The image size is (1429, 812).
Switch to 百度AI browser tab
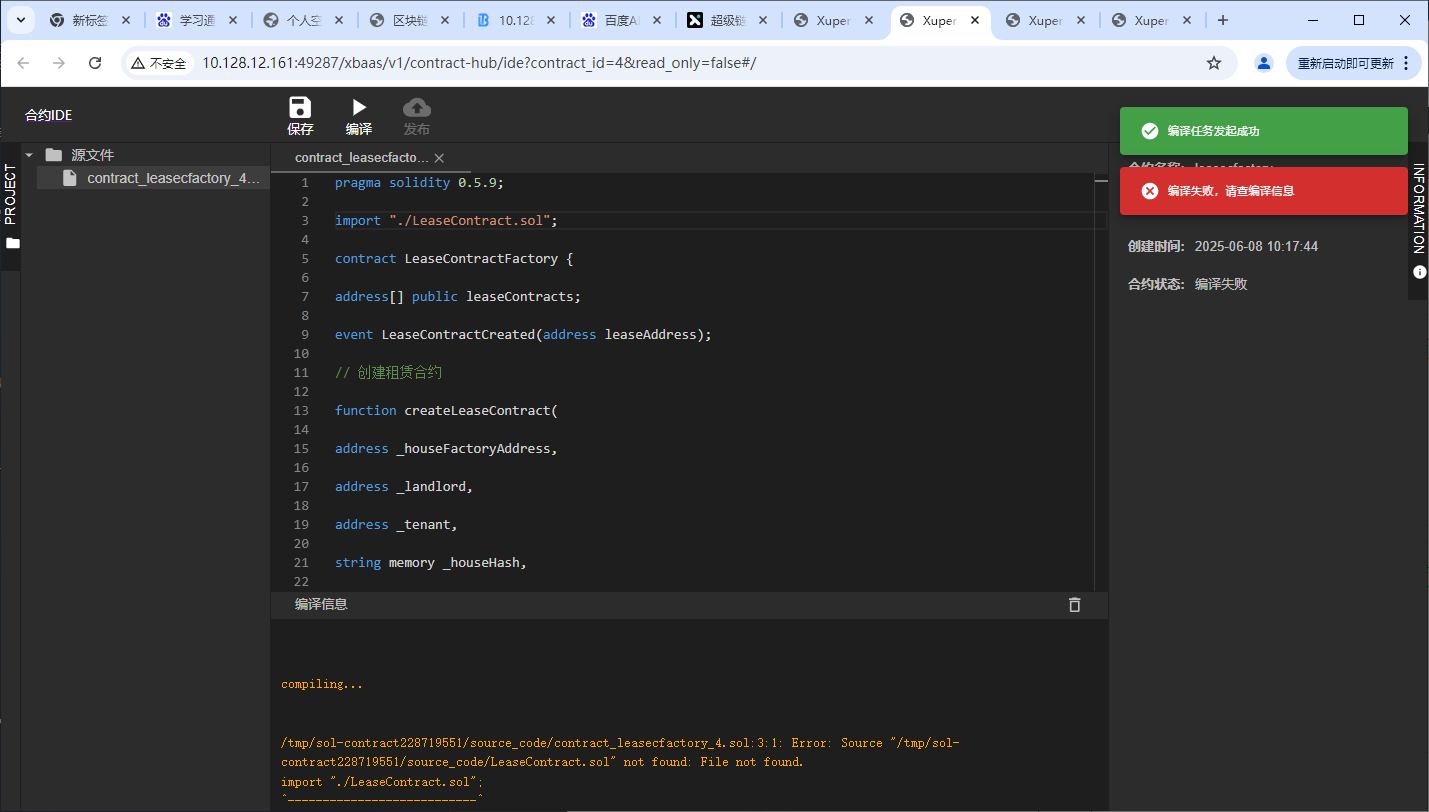[x=621, y=20]
